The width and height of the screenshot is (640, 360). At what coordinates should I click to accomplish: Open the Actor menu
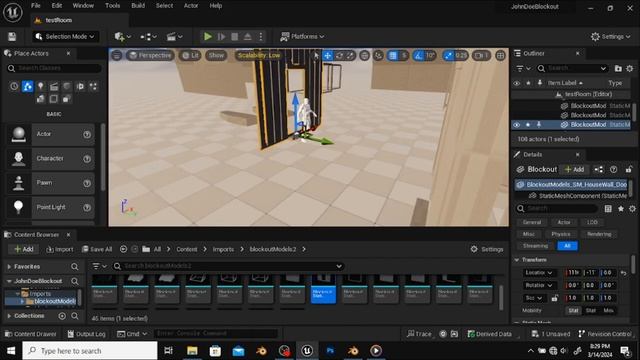pos(191,6)
